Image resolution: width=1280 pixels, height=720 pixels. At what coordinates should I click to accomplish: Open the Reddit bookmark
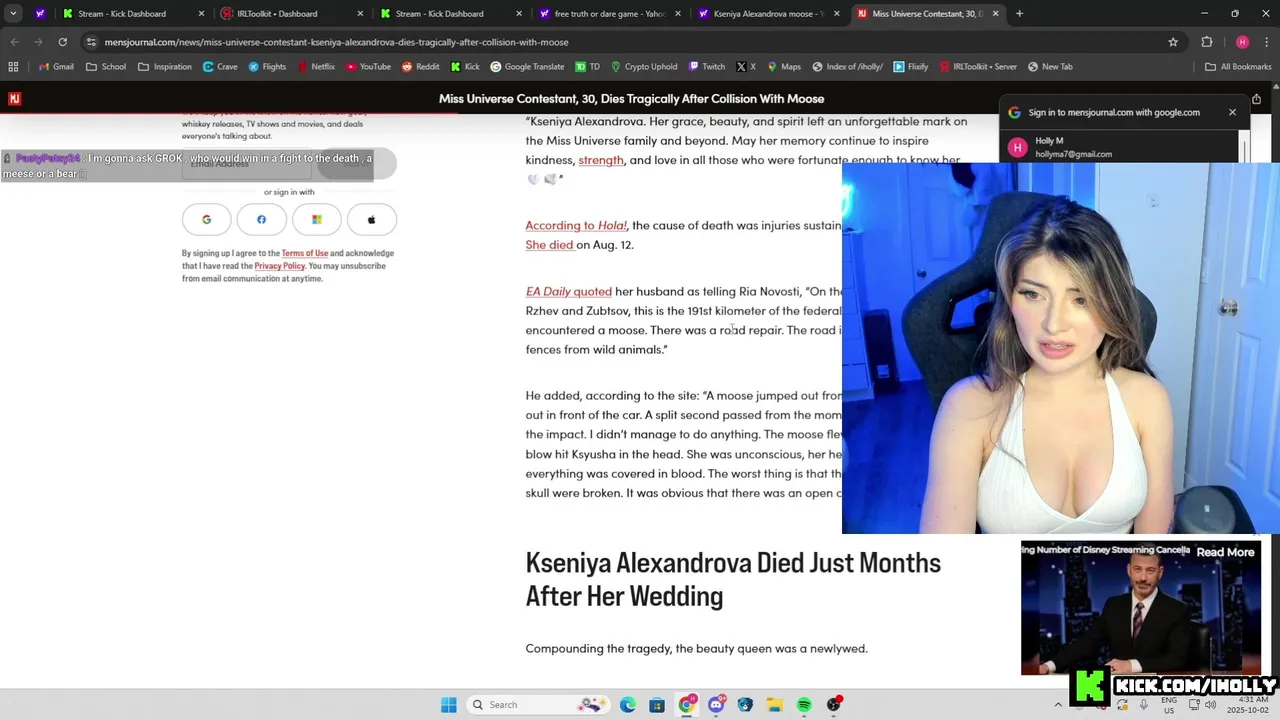point(421,67)
